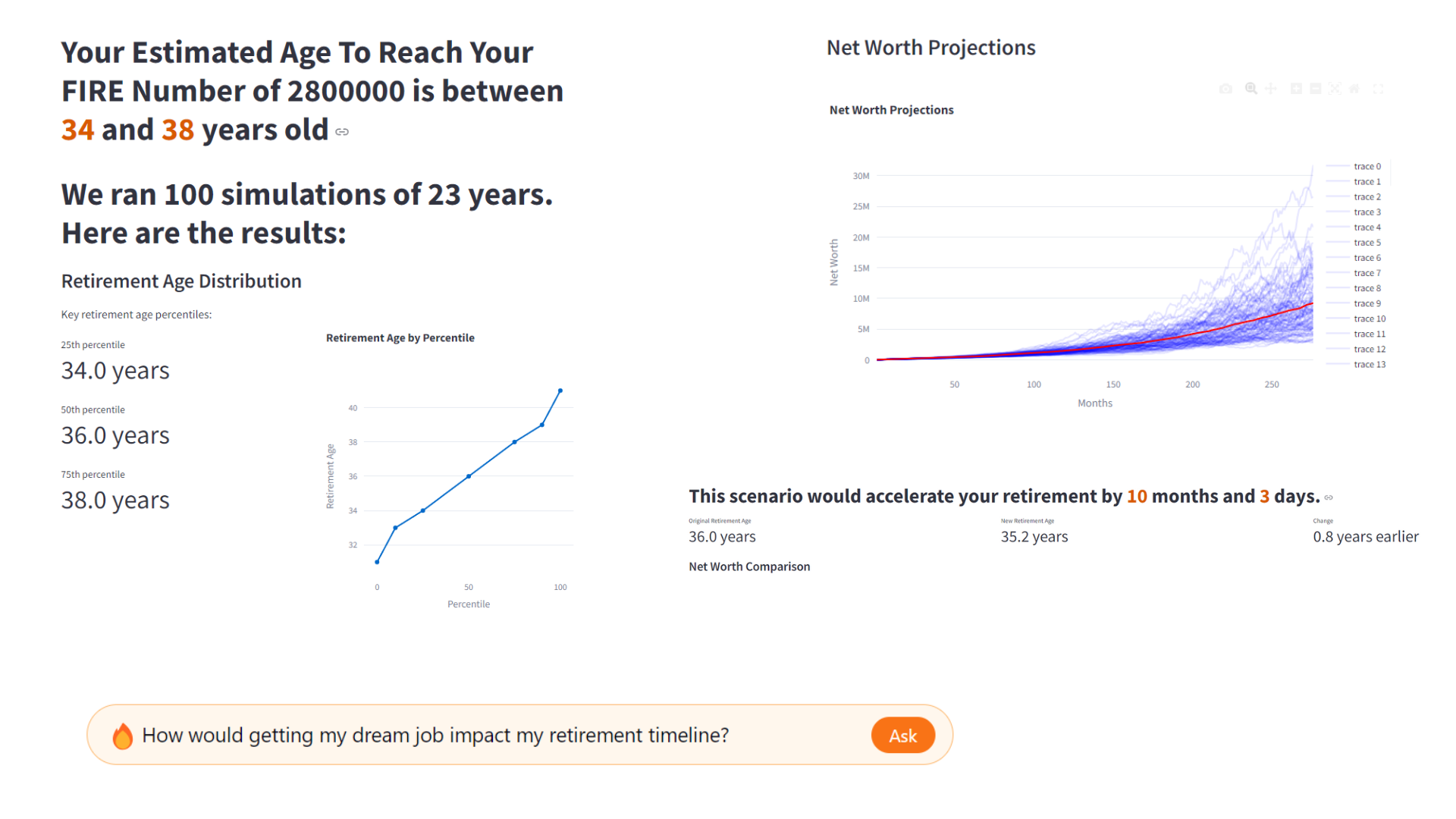Image resolution: width=1456 pixels, height=819 pixels.
Task: Activate the pan tool in chart toolbar
Action: (1271, 89)
